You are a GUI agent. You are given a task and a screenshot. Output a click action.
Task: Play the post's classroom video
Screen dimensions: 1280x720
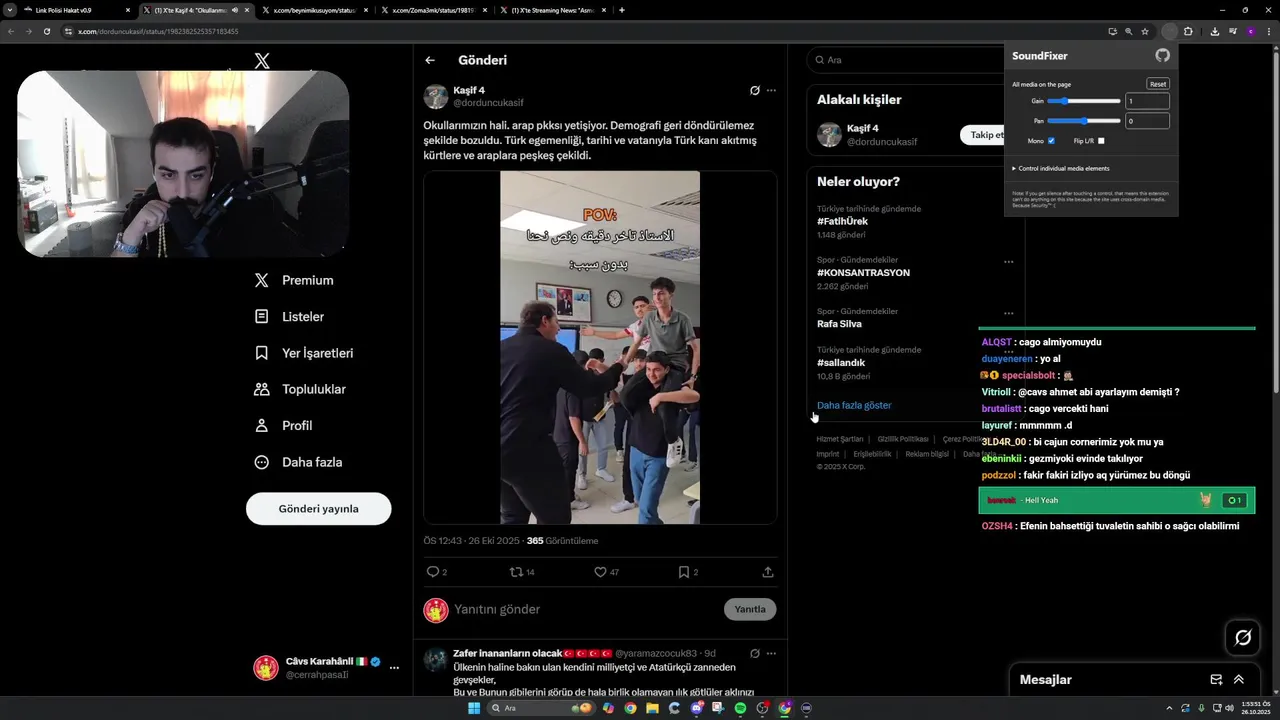pyautogui.click(x=600, y=347)
